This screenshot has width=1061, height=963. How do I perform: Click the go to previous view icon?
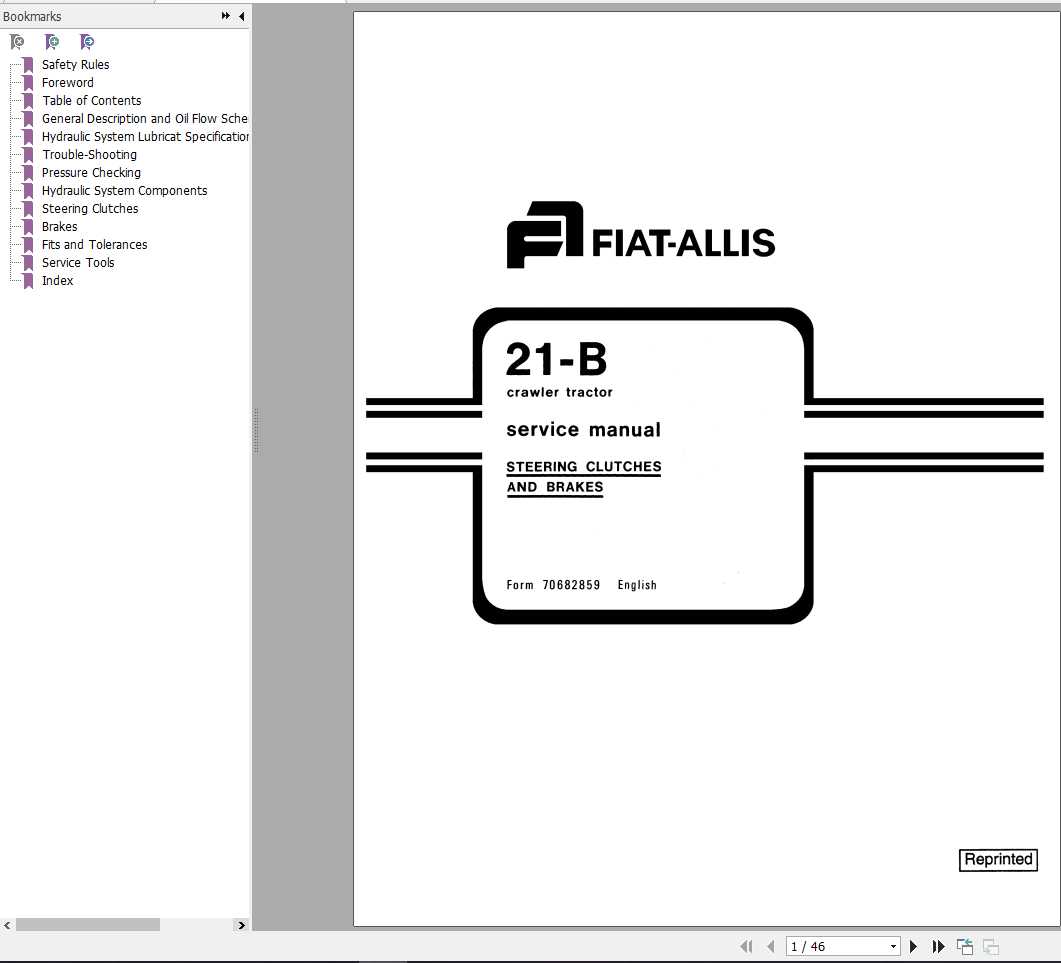[965, 946]
